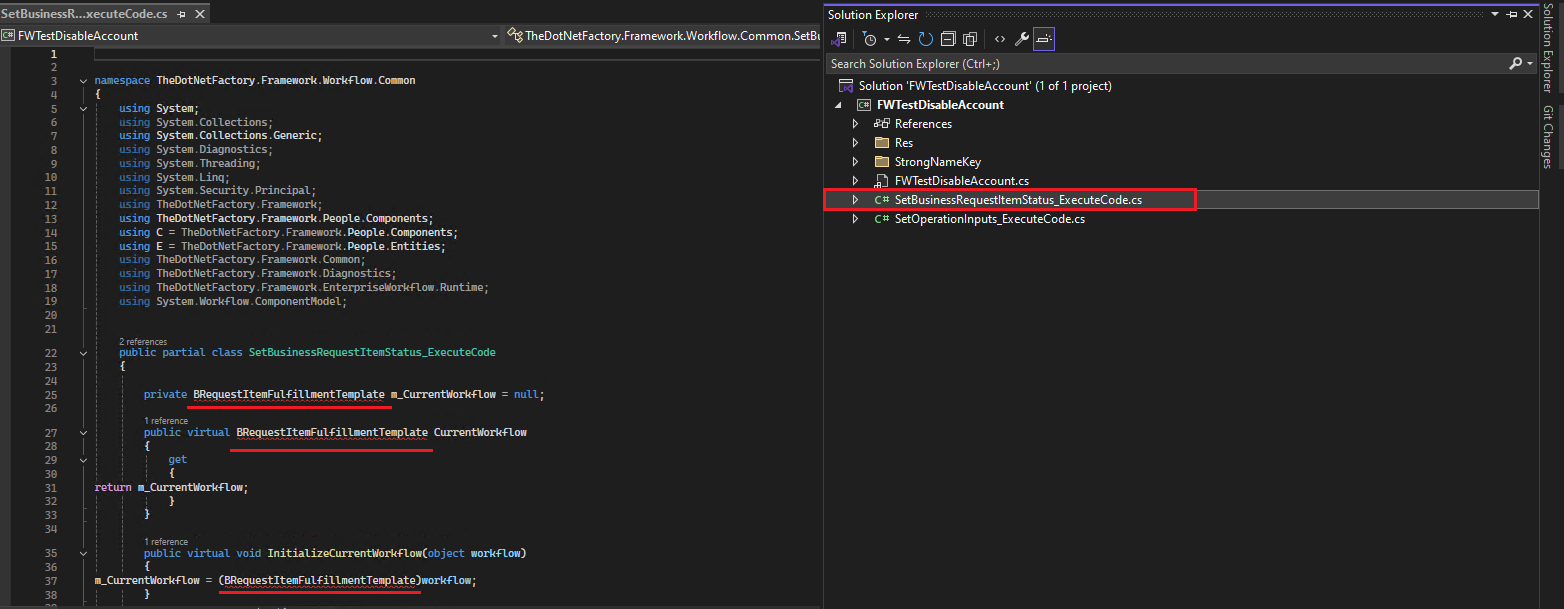Click the References icon in the tree

(881, 124)
